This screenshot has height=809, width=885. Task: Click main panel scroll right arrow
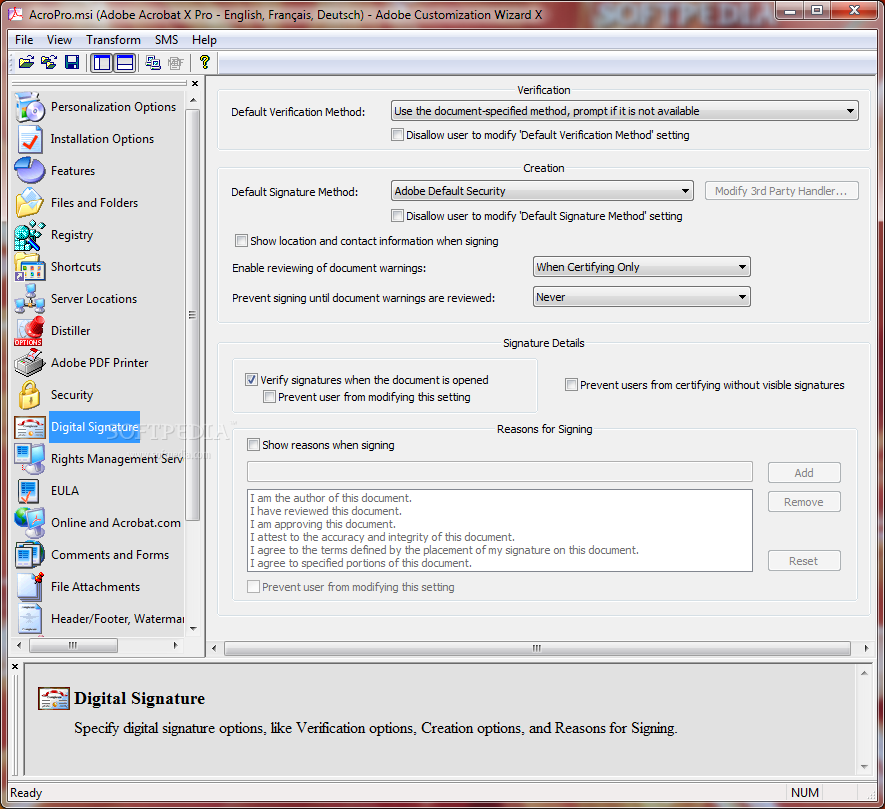(866, 648)
